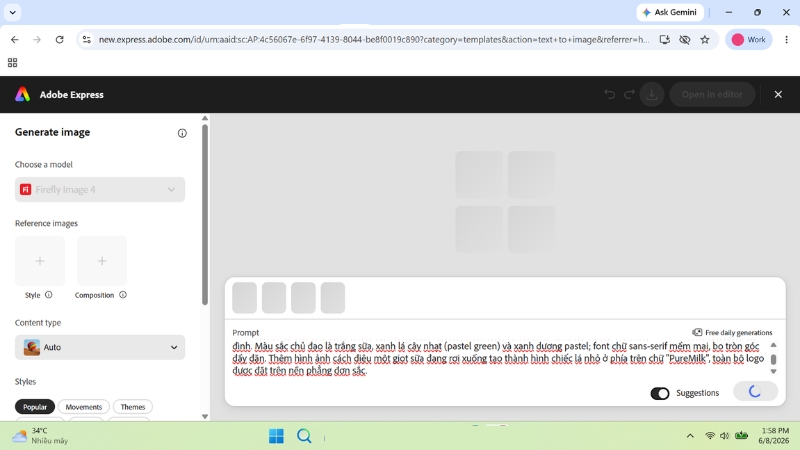
Task: Open the Content type Auto dropdown
Action: [100, 347]
